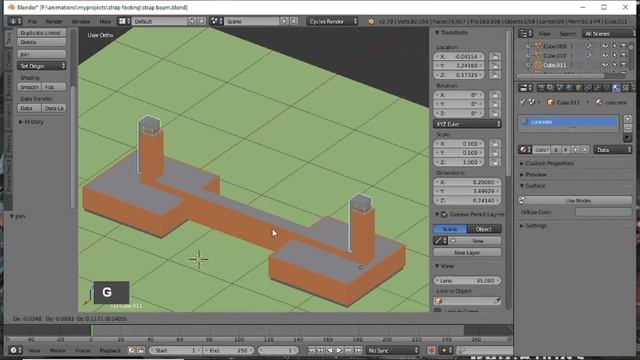Open the Scene properties tab icon

(560, 88)
